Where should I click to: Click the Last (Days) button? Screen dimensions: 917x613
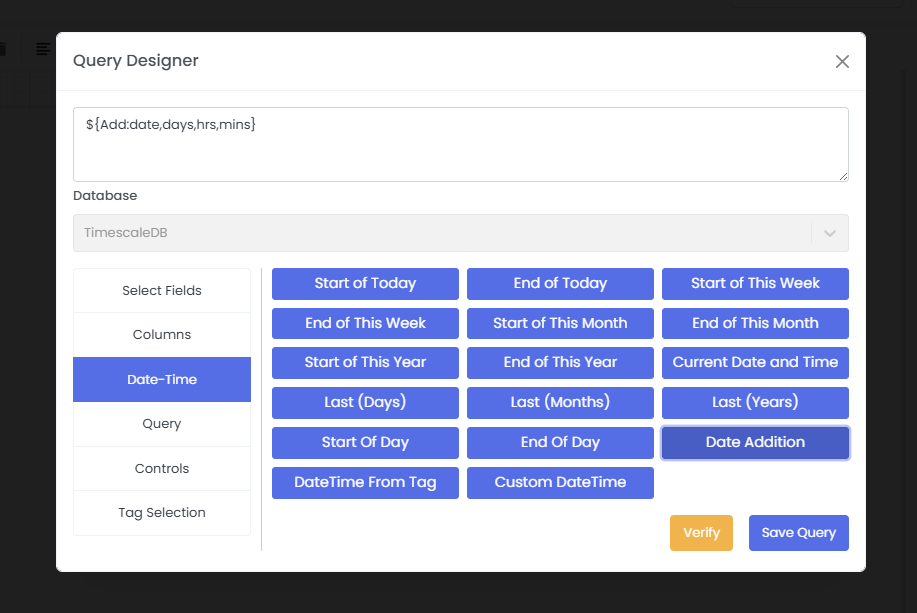coord(365,402)
